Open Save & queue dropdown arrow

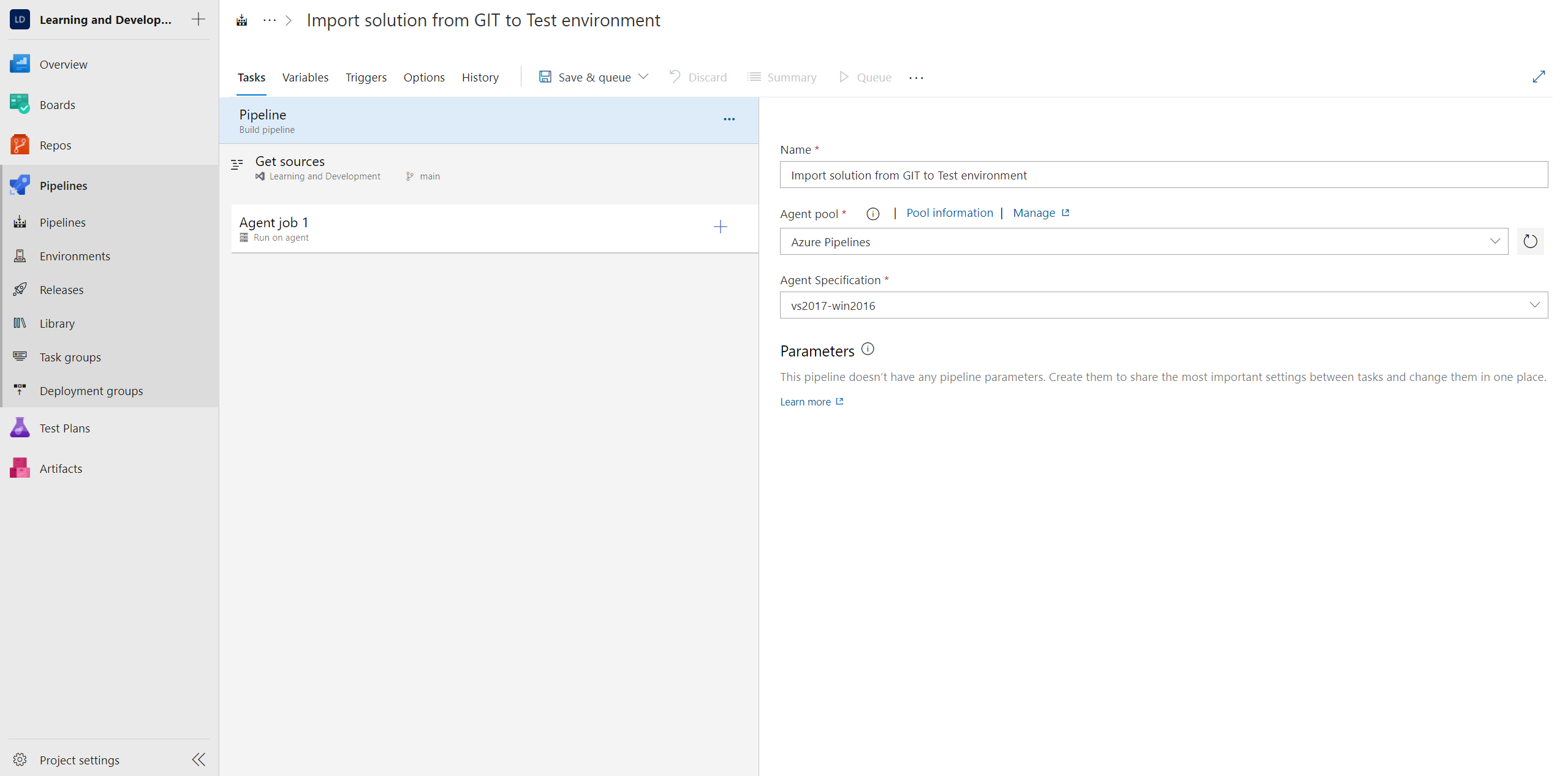[x=643, y=77]
